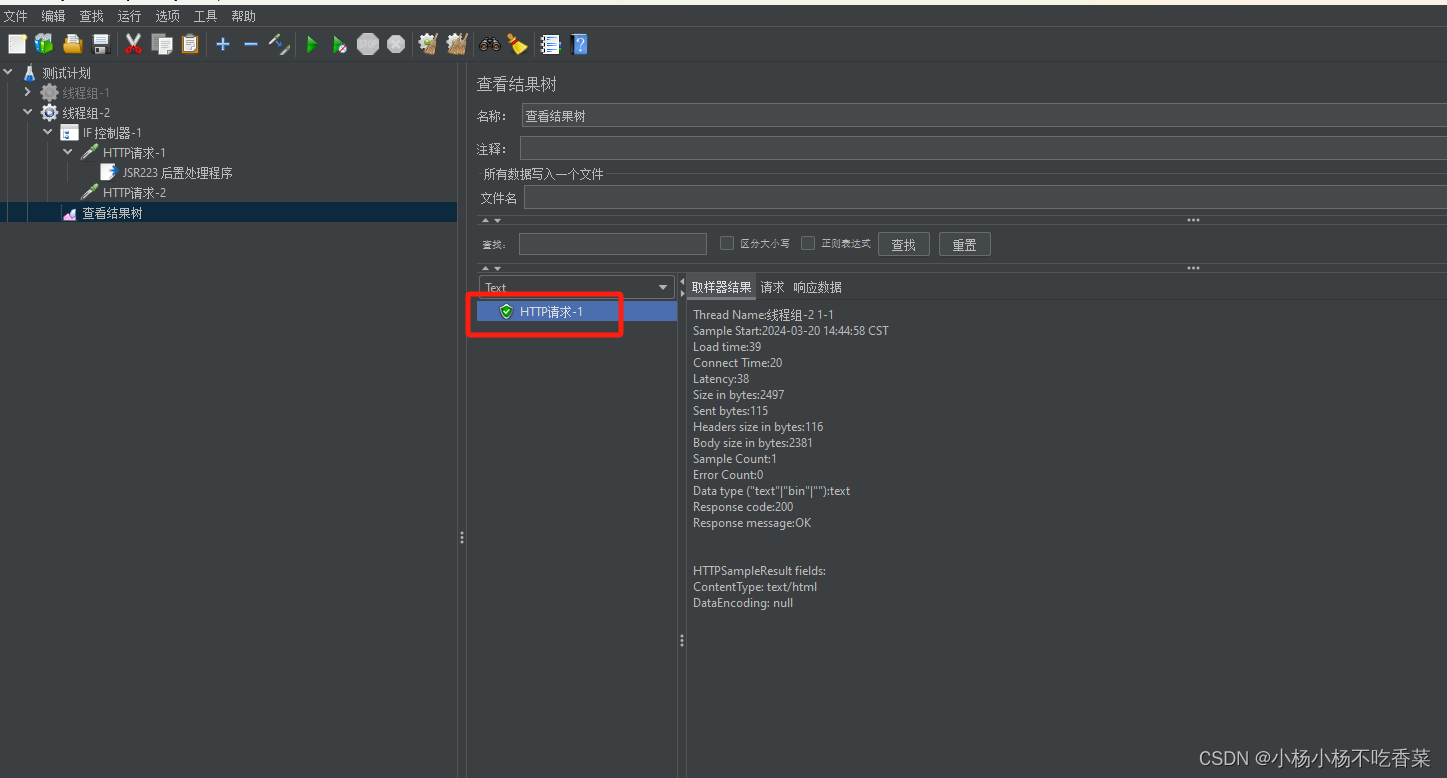Select HTTP请求-2 in the tree
The width and height of the screenshot is (1447, 778).
click(134, 192)
